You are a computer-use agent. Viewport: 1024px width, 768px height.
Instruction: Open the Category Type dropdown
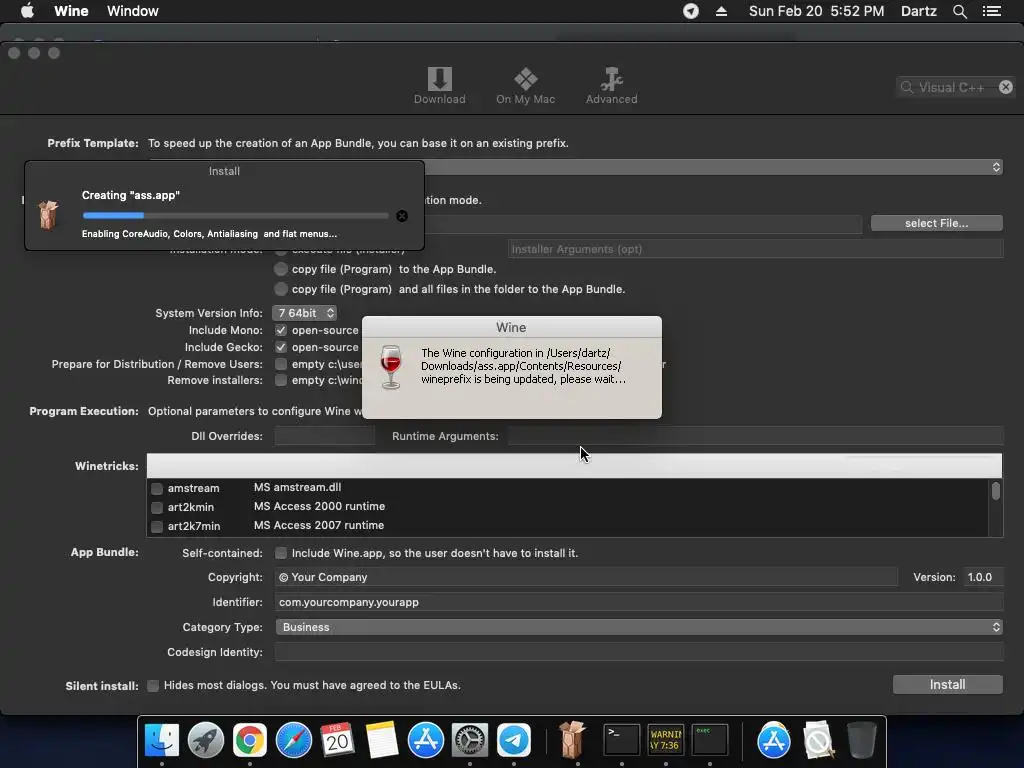(639, 627)
